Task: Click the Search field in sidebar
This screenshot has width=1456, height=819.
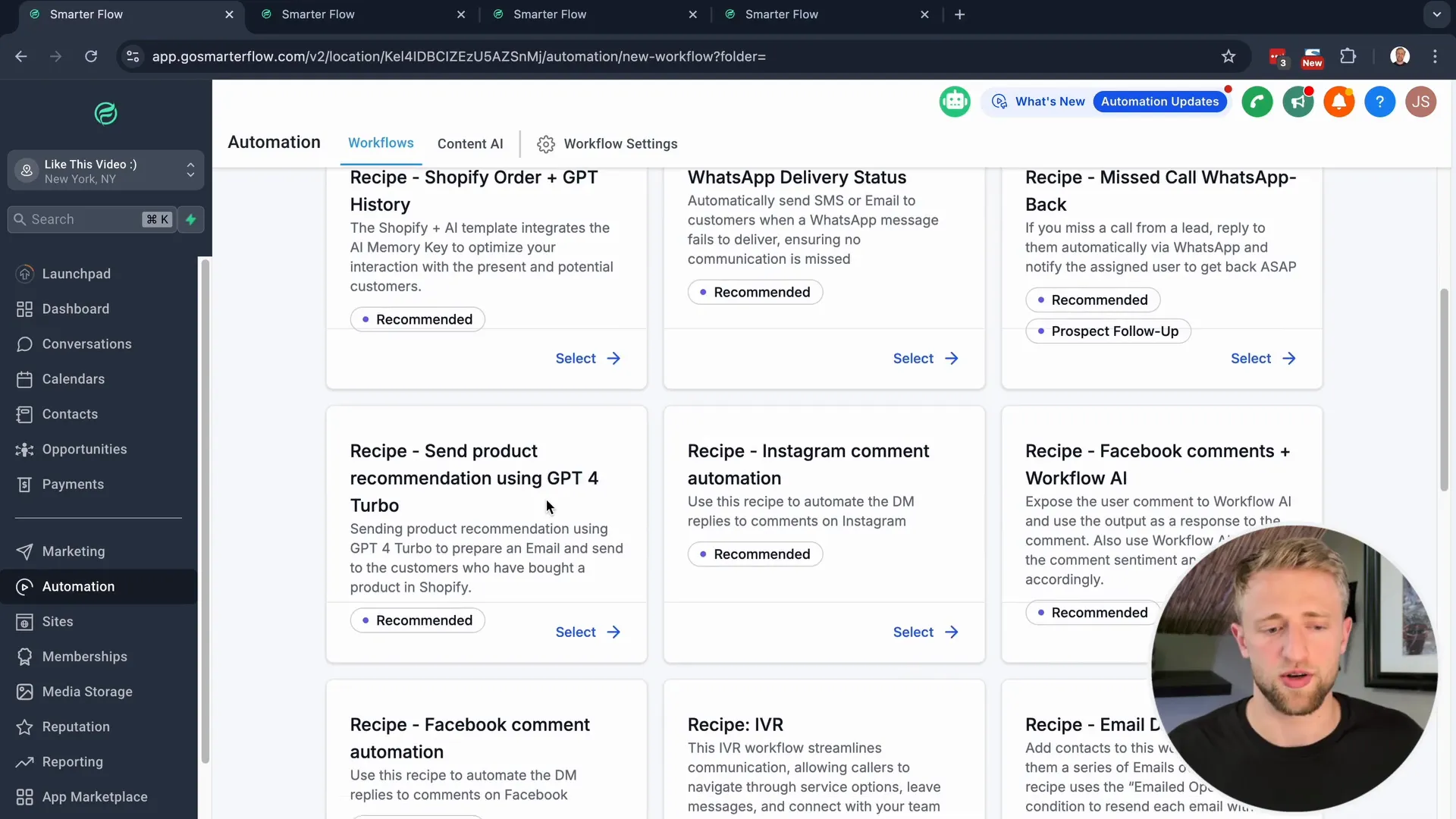Action: click(92, 219)
